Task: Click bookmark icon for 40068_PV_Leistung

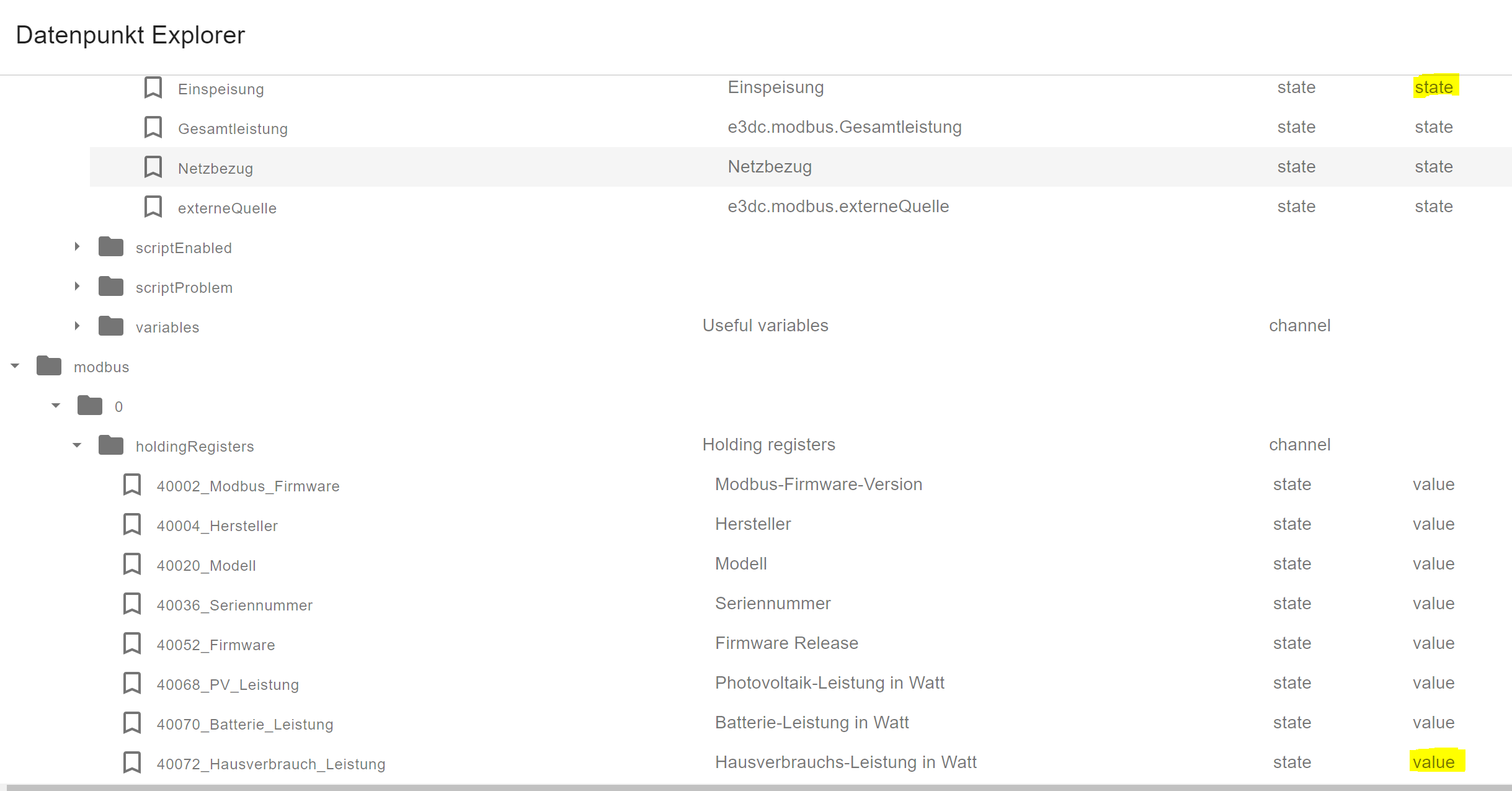Action: click(131, 684)
